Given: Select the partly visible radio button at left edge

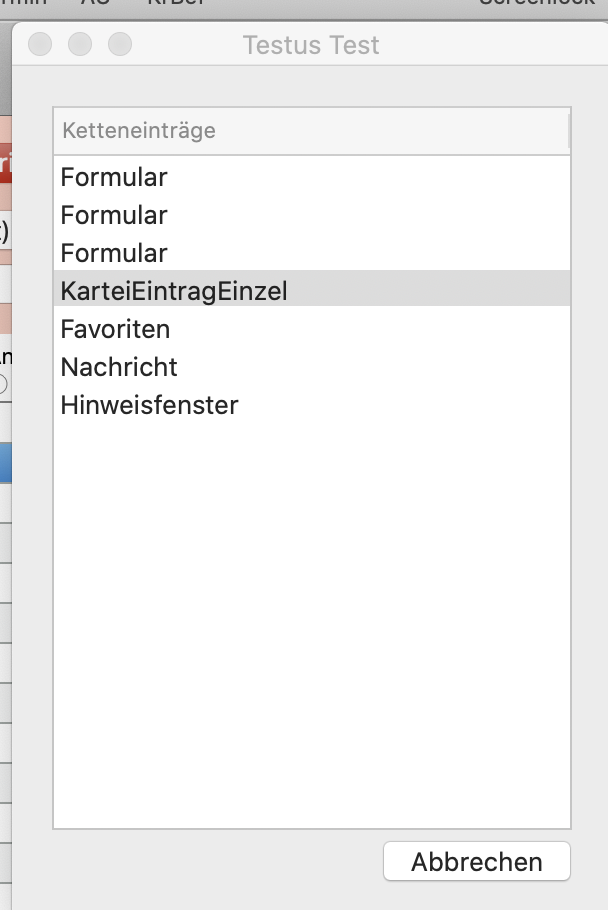Looking at the screenshot, I should tap(3, 384).
